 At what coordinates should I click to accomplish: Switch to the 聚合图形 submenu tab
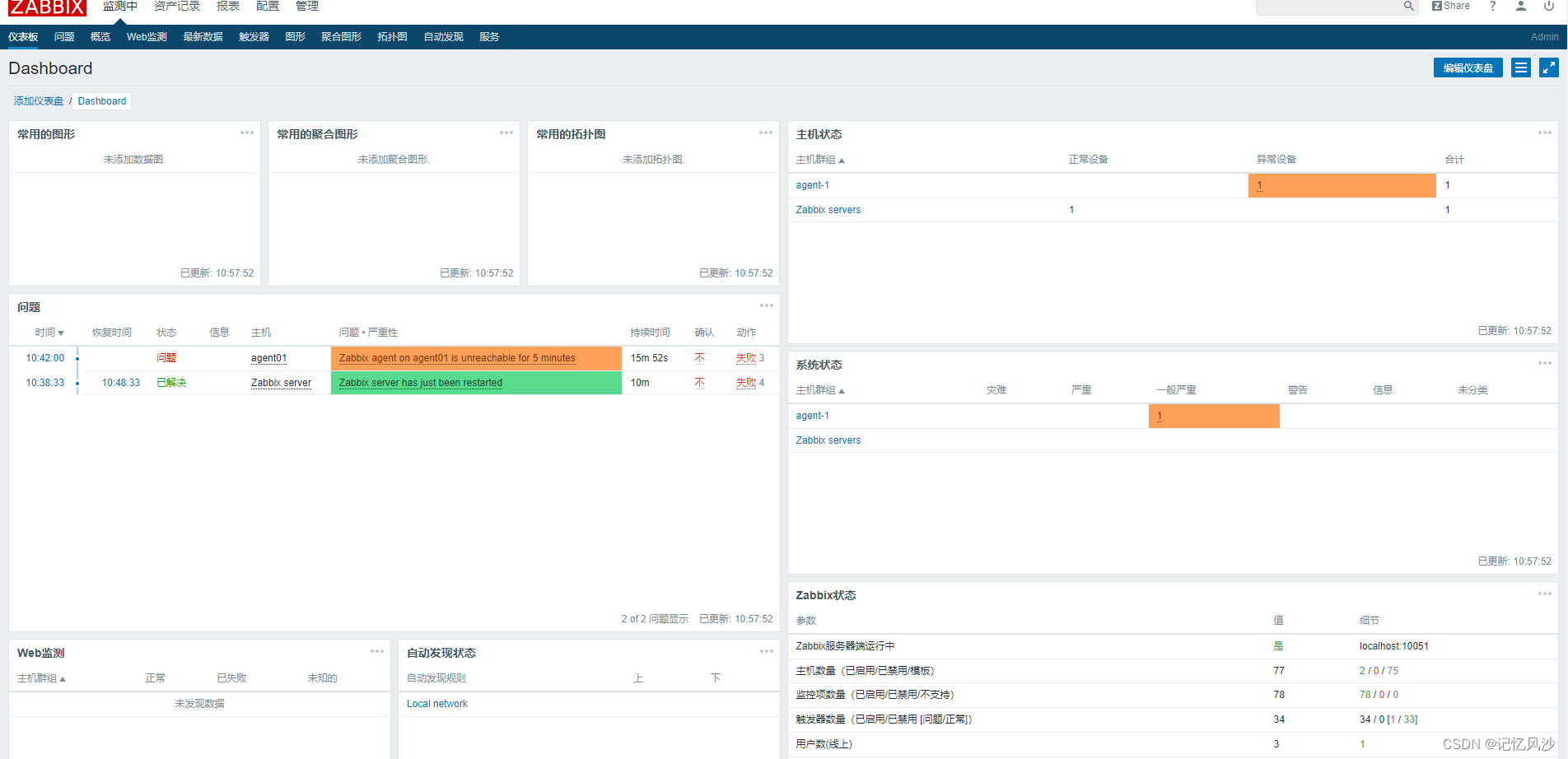pos(342,37)
